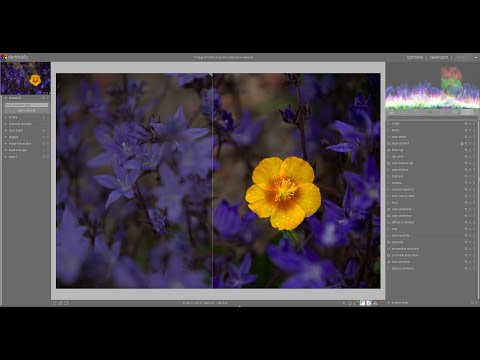Reset the snapshots panel
Image resolution: width=480 pixels, height=360 pixels.
(x=44, y=98)
